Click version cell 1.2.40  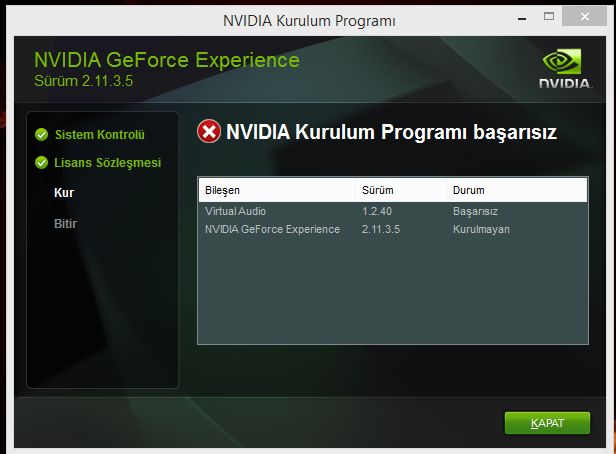click(377, 211)
